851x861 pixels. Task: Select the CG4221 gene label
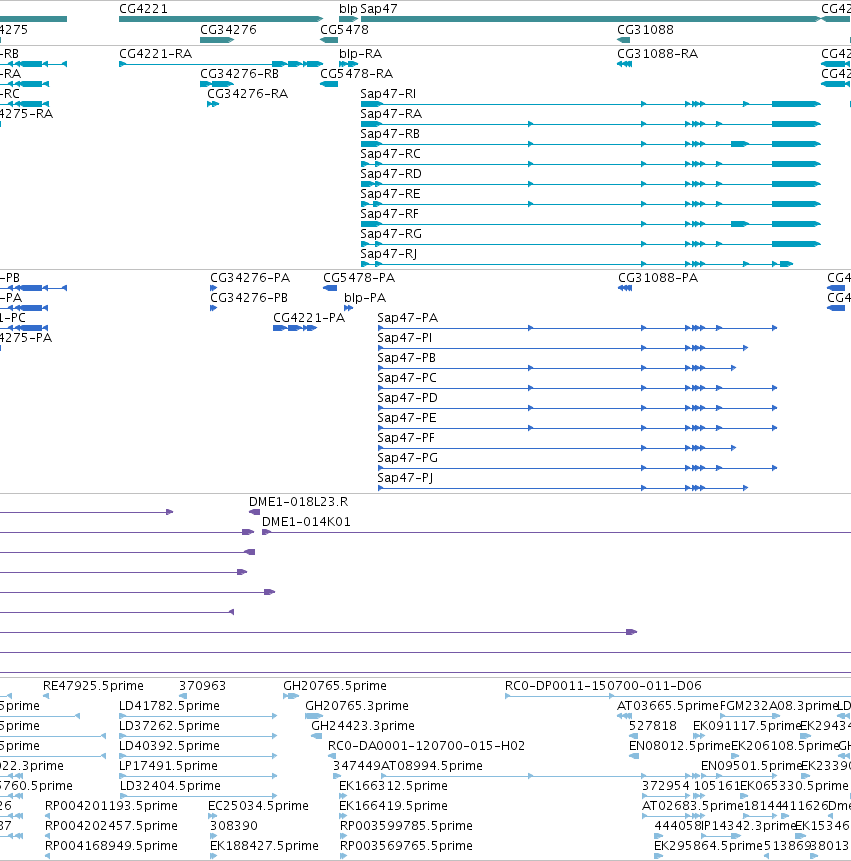click(143, 9)
